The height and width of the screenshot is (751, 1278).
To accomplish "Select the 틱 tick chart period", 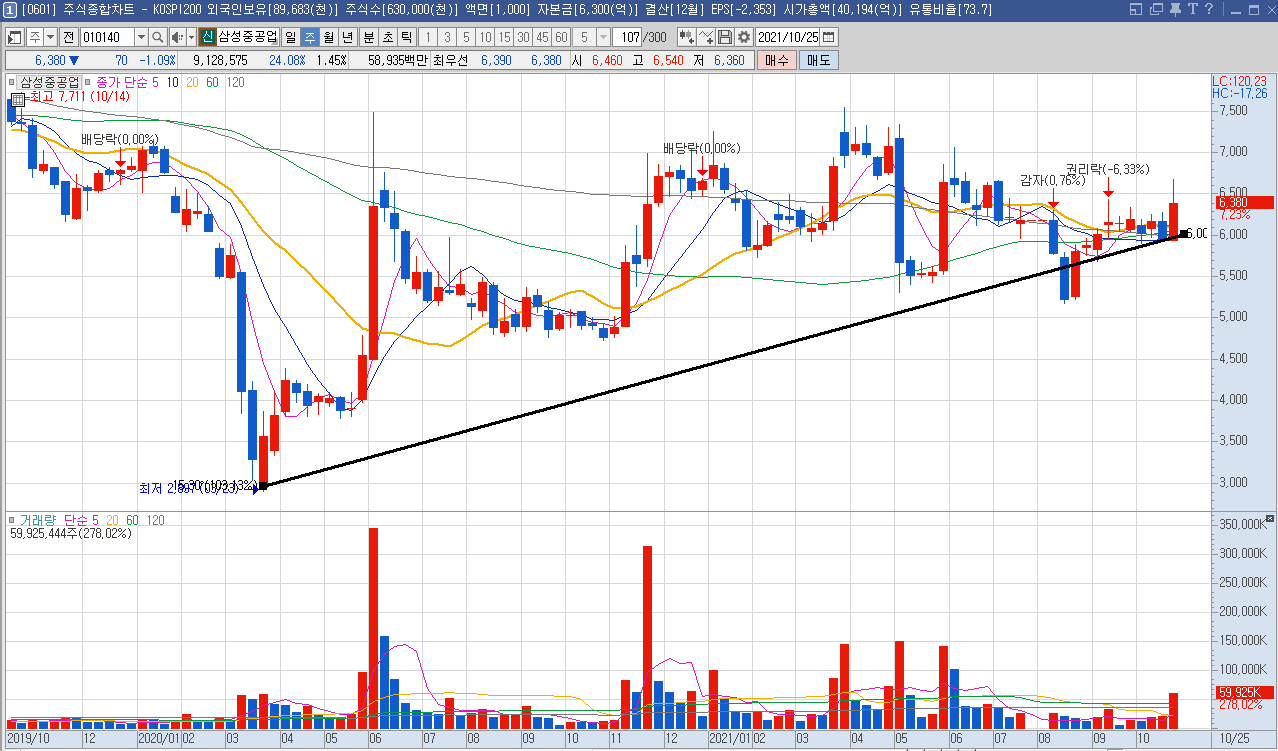I will (x=406, y=37).
